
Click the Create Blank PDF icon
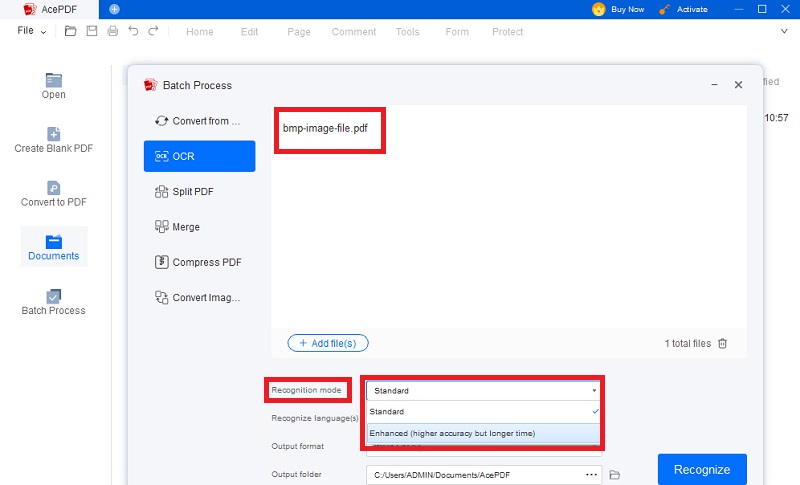[54, 134]
